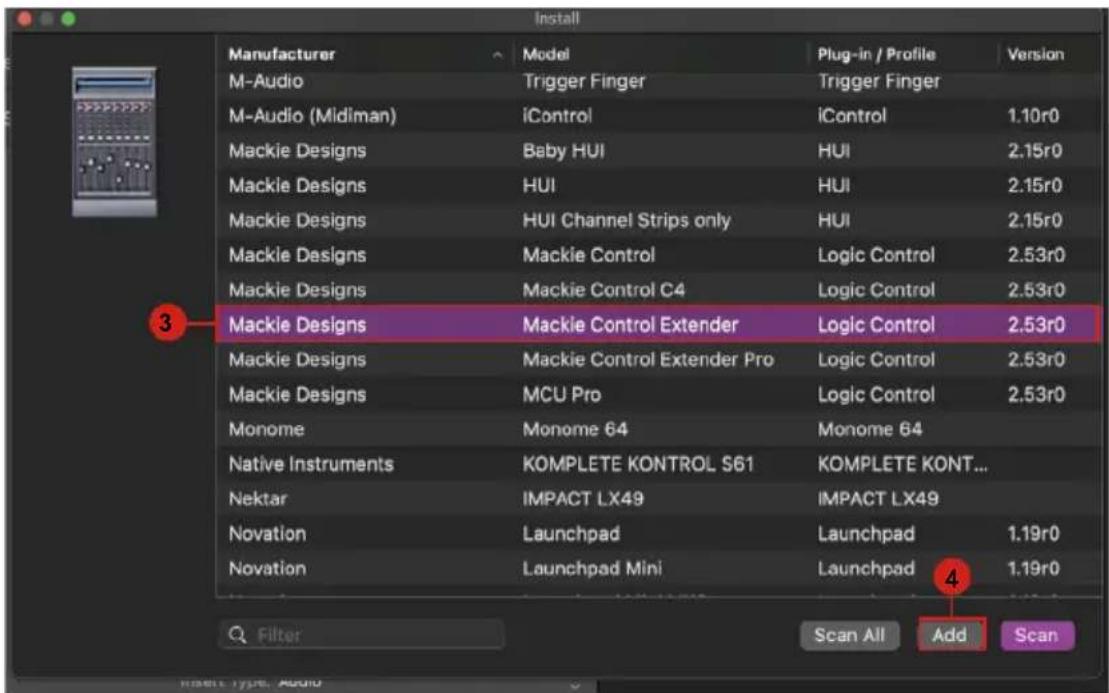Click Logic Control cell in MCU Pro row

click(x=876, y=394)
